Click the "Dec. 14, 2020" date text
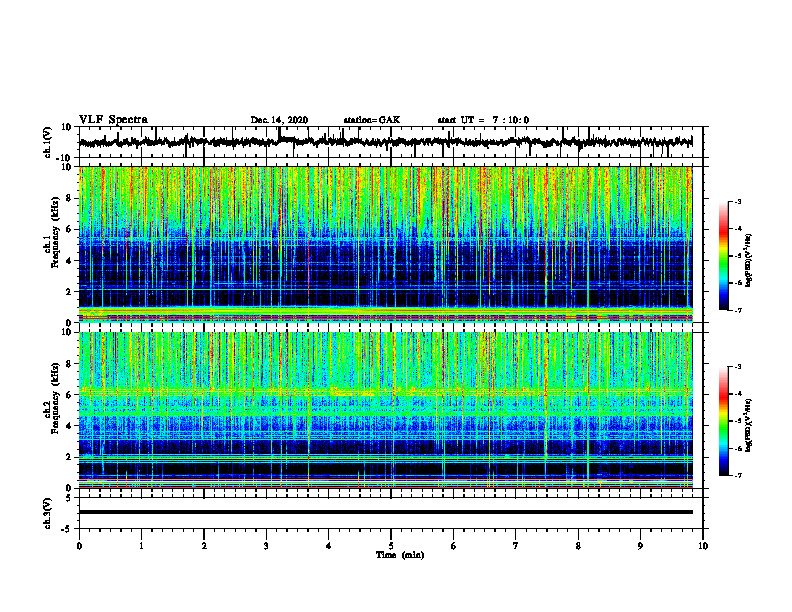The width and height of the screenshot is (792, 612). click(279, 120)
